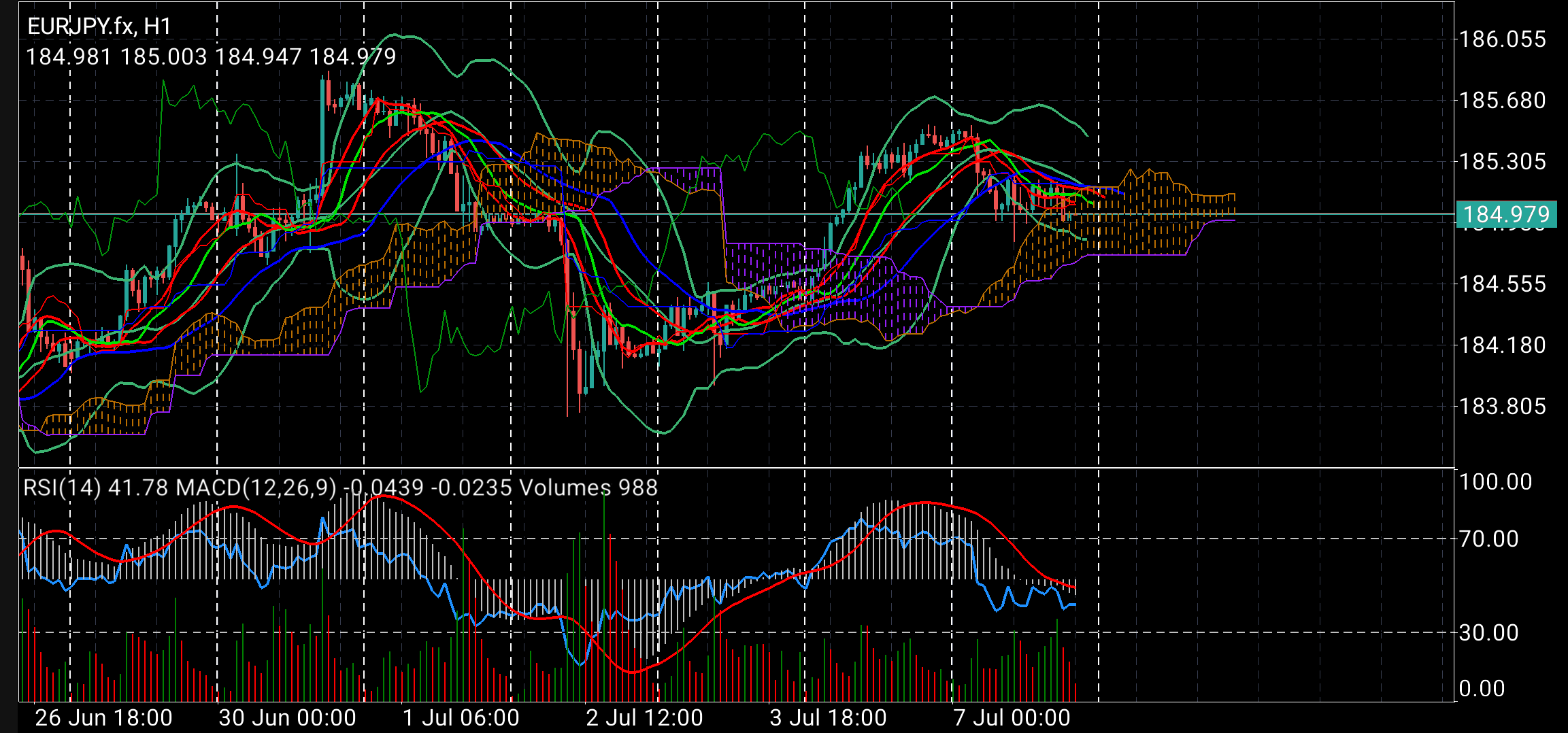The image size is (1568, 733).
Task: Click the Volumes 988 label
Action: (x=588, y=488)
